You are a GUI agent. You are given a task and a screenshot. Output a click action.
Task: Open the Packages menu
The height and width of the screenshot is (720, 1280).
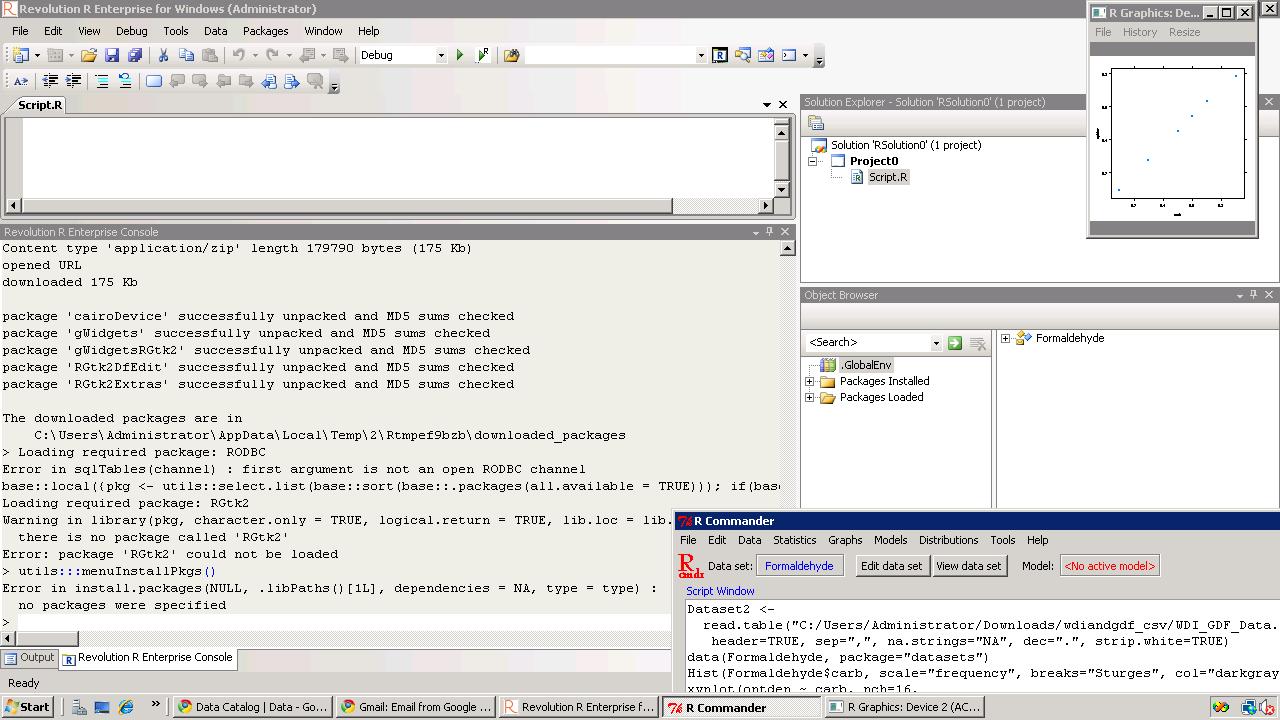click(265, 31)
